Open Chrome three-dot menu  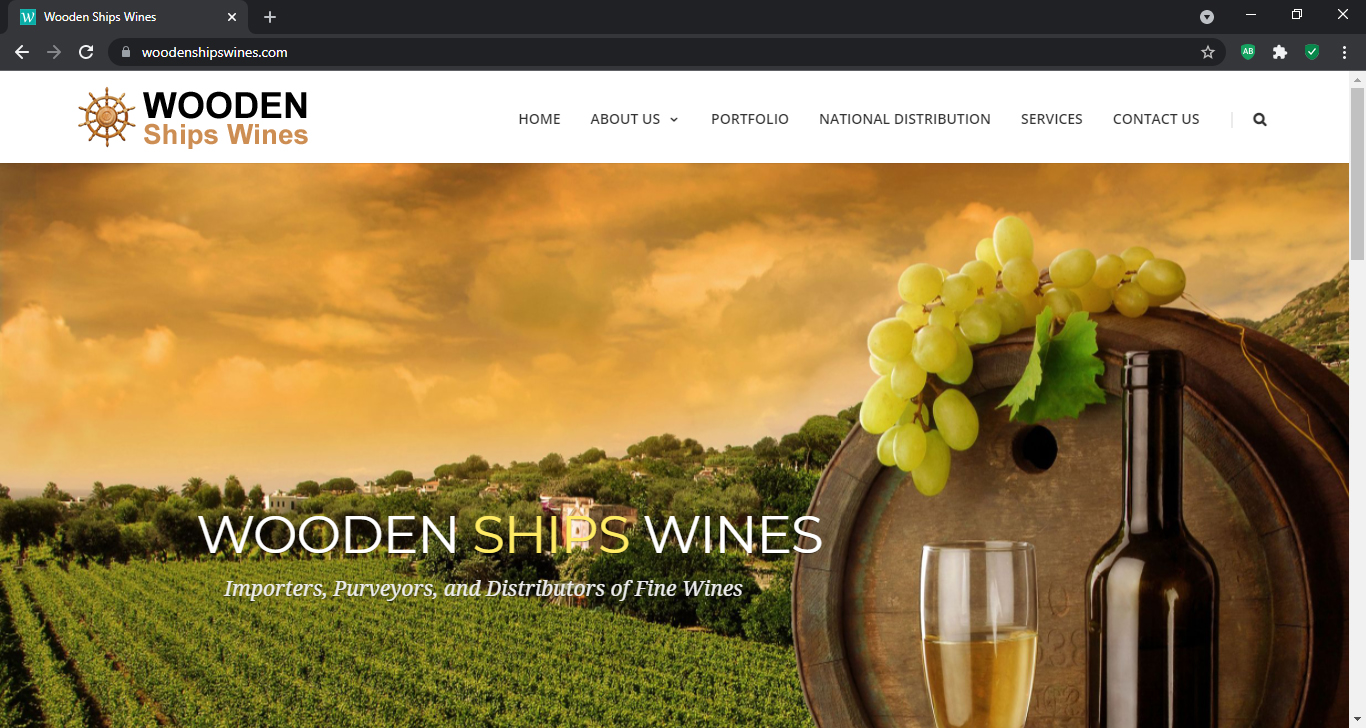point(1344,52)
